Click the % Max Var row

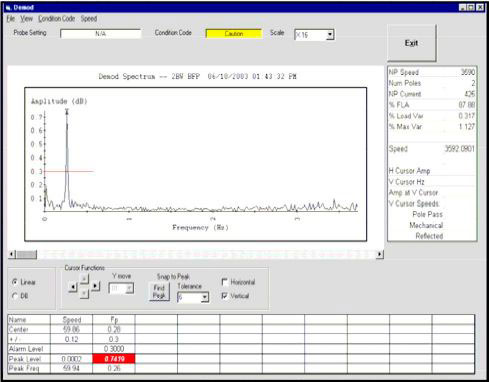coord(432,127)
